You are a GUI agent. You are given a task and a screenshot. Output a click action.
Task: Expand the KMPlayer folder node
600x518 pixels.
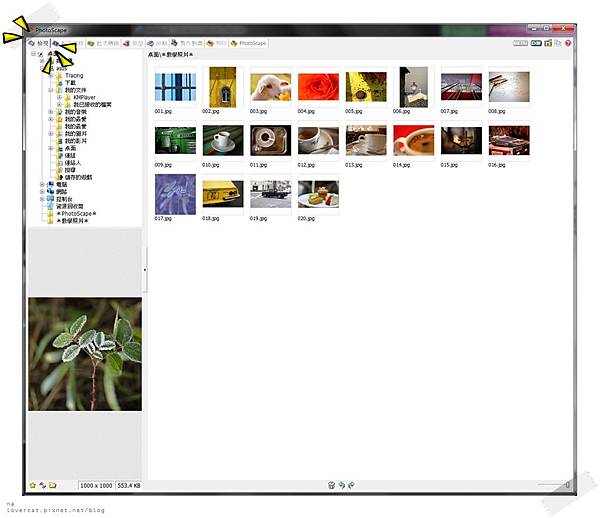coord(59,97)
